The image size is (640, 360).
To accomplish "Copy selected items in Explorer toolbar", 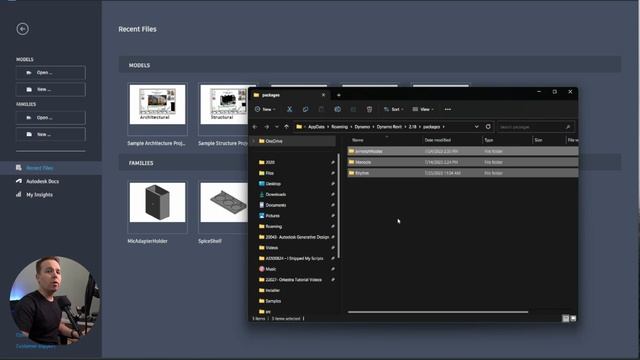I will click(x=305, y=109).
